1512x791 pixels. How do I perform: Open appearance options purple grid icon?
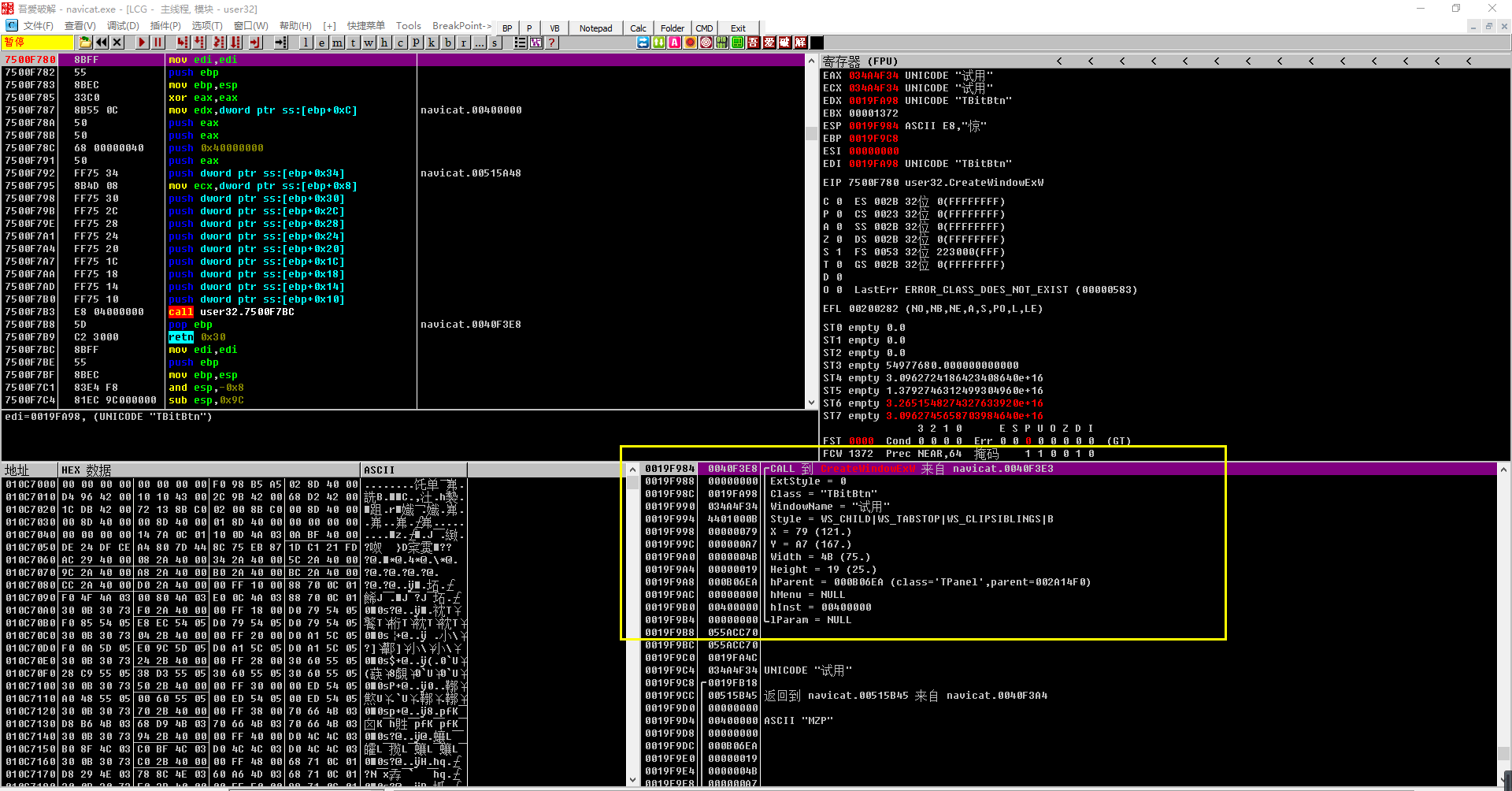tap(536, 43)
